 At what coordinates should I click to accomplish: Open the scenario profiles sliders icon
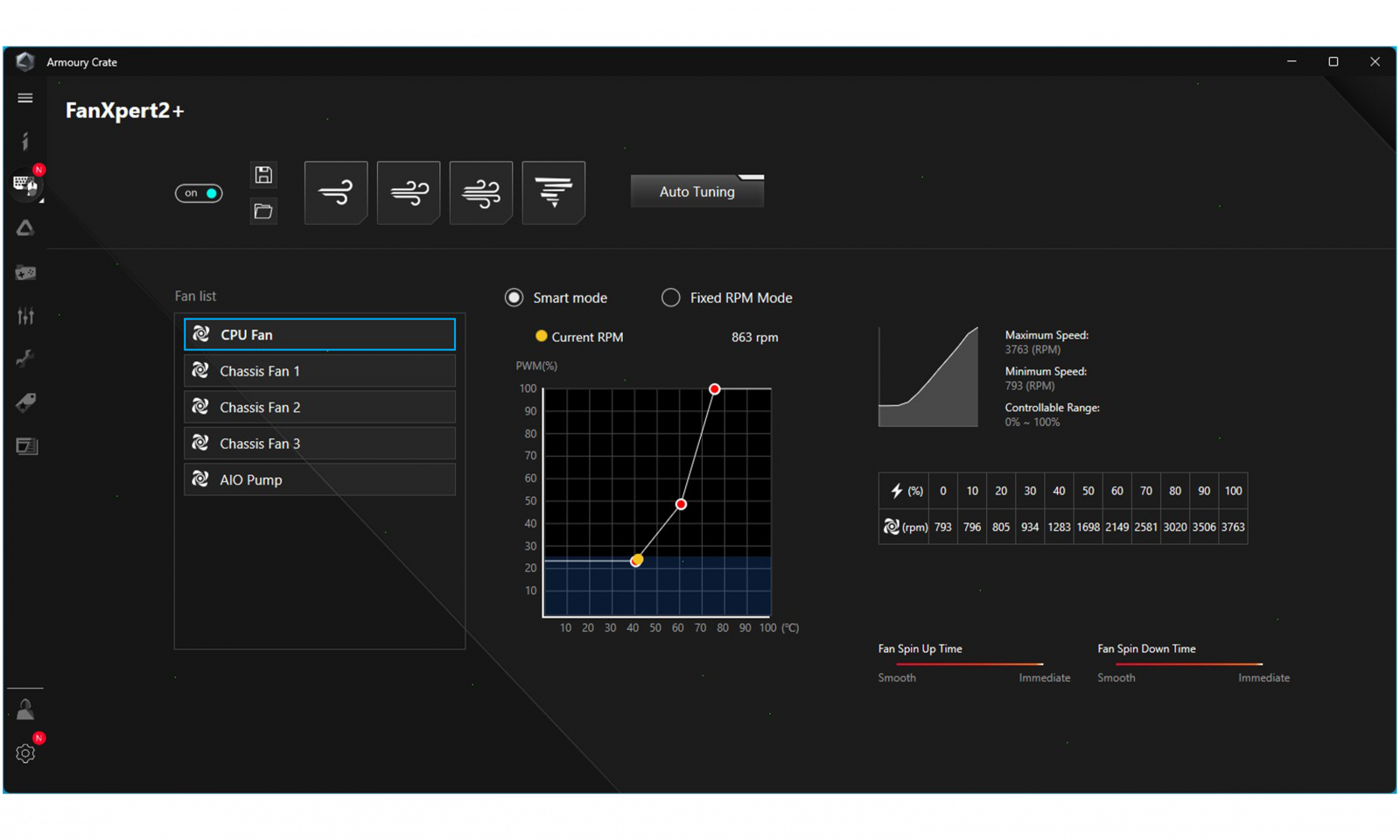(25, 316)
